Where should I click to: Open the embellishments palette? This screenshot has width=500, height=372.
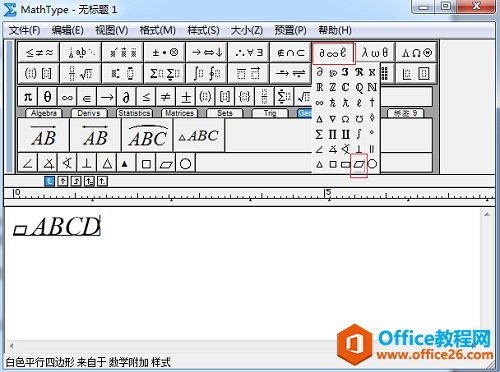click(123, 52)
